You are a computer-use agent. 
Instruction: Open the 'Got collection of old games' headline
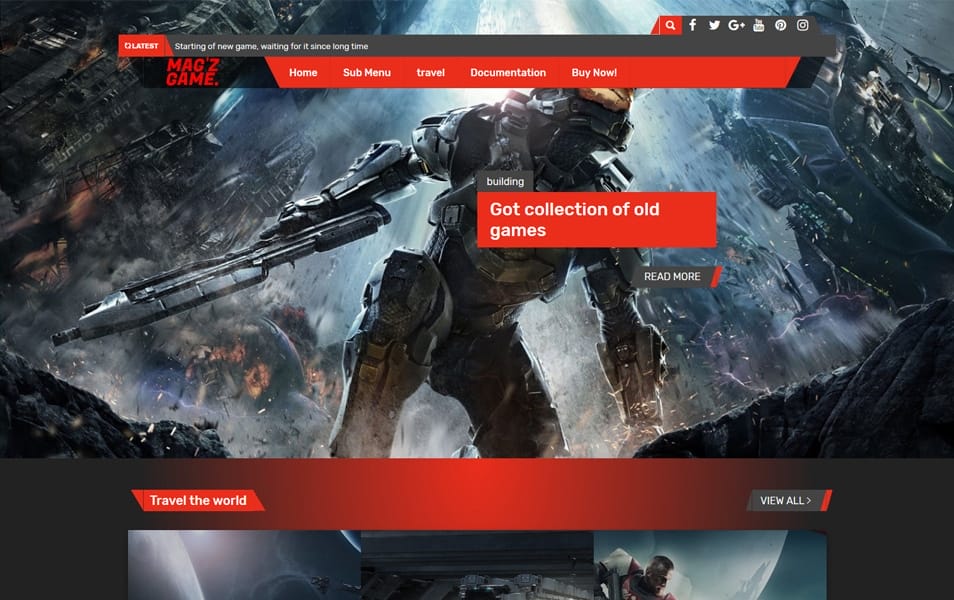[573, 220]
